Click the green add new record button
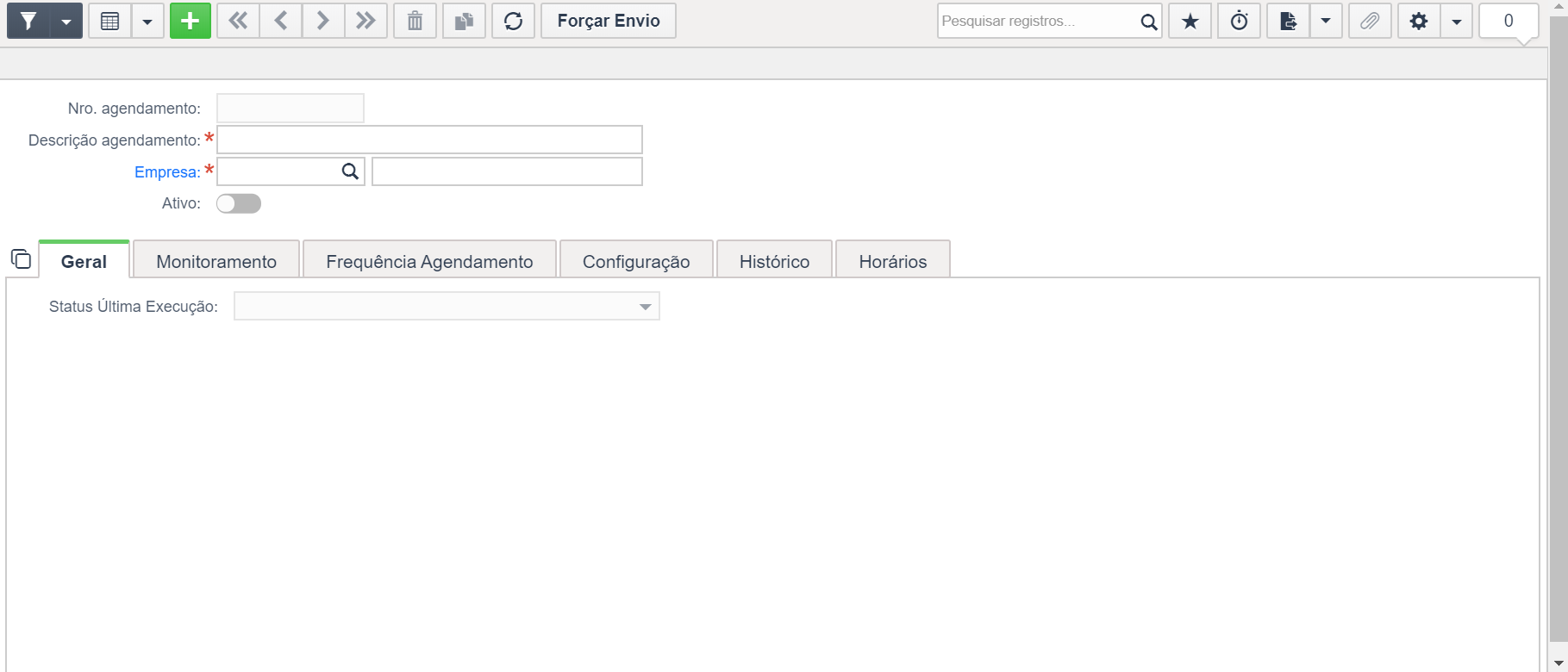 pyautogui.click(x=190, y=22)
